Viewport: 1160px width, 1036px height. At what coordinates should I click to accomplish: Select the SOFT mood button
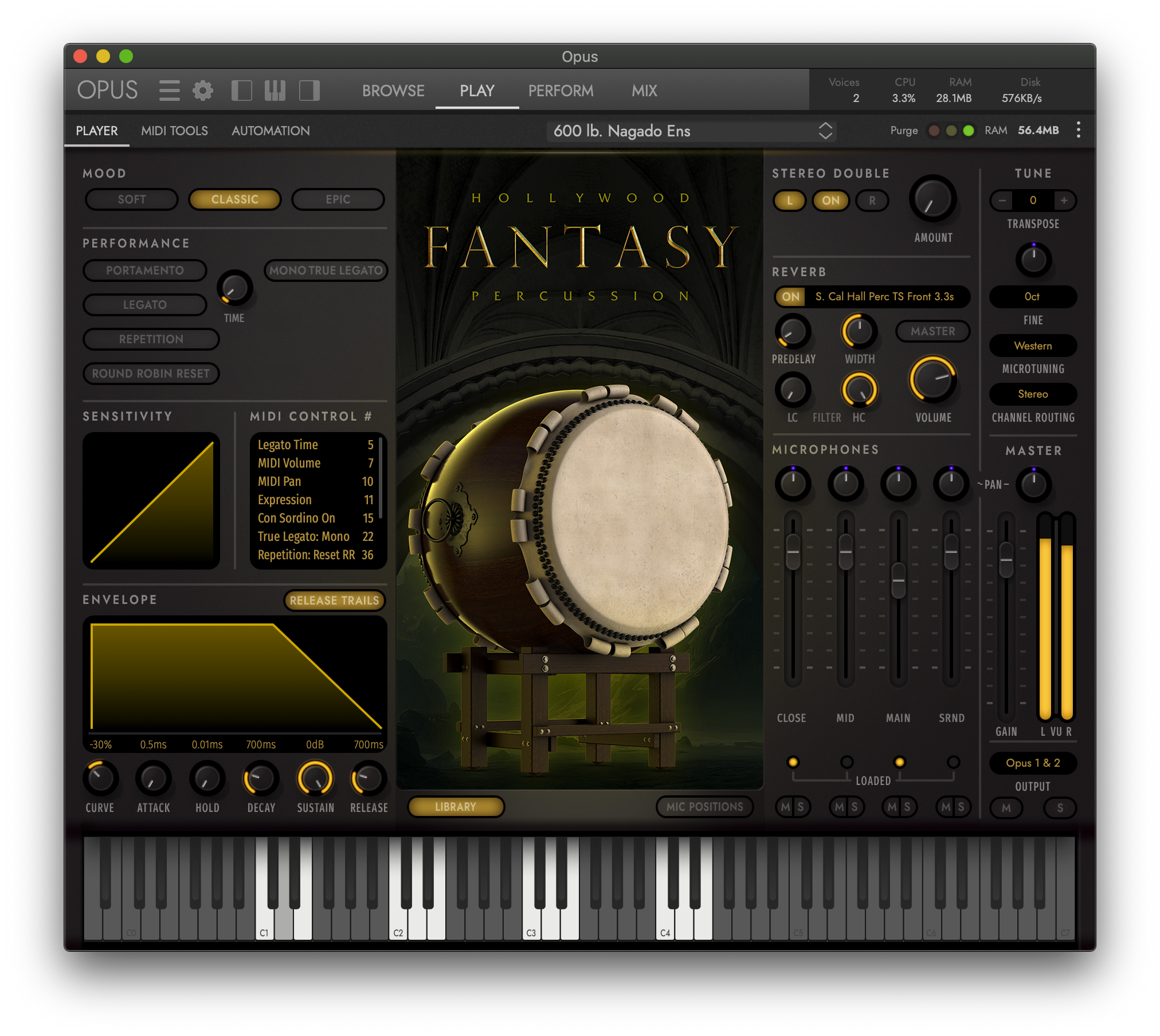coord(131,199)
